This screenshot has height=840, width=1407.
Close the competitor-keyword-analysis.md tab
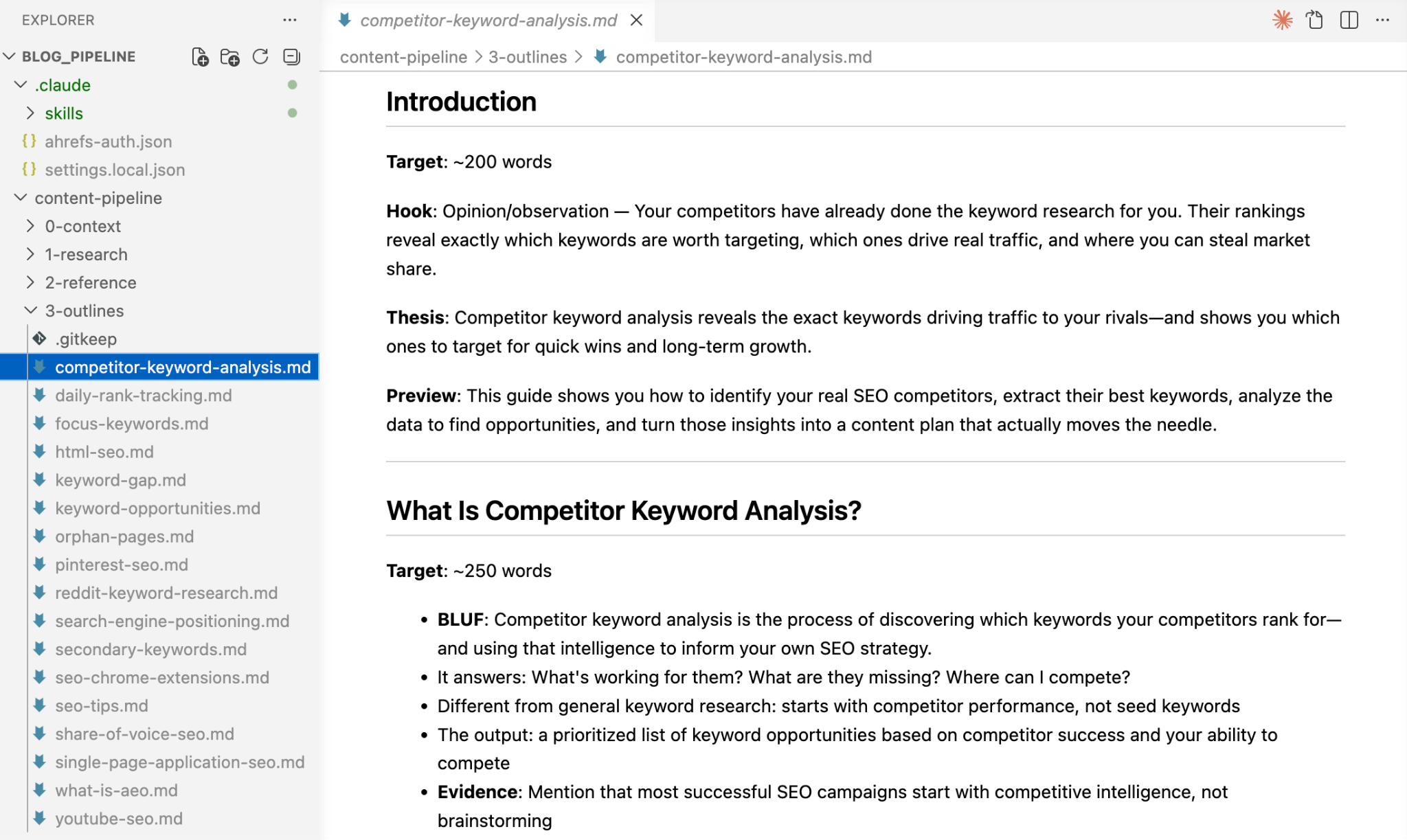[x=637, y=21]
